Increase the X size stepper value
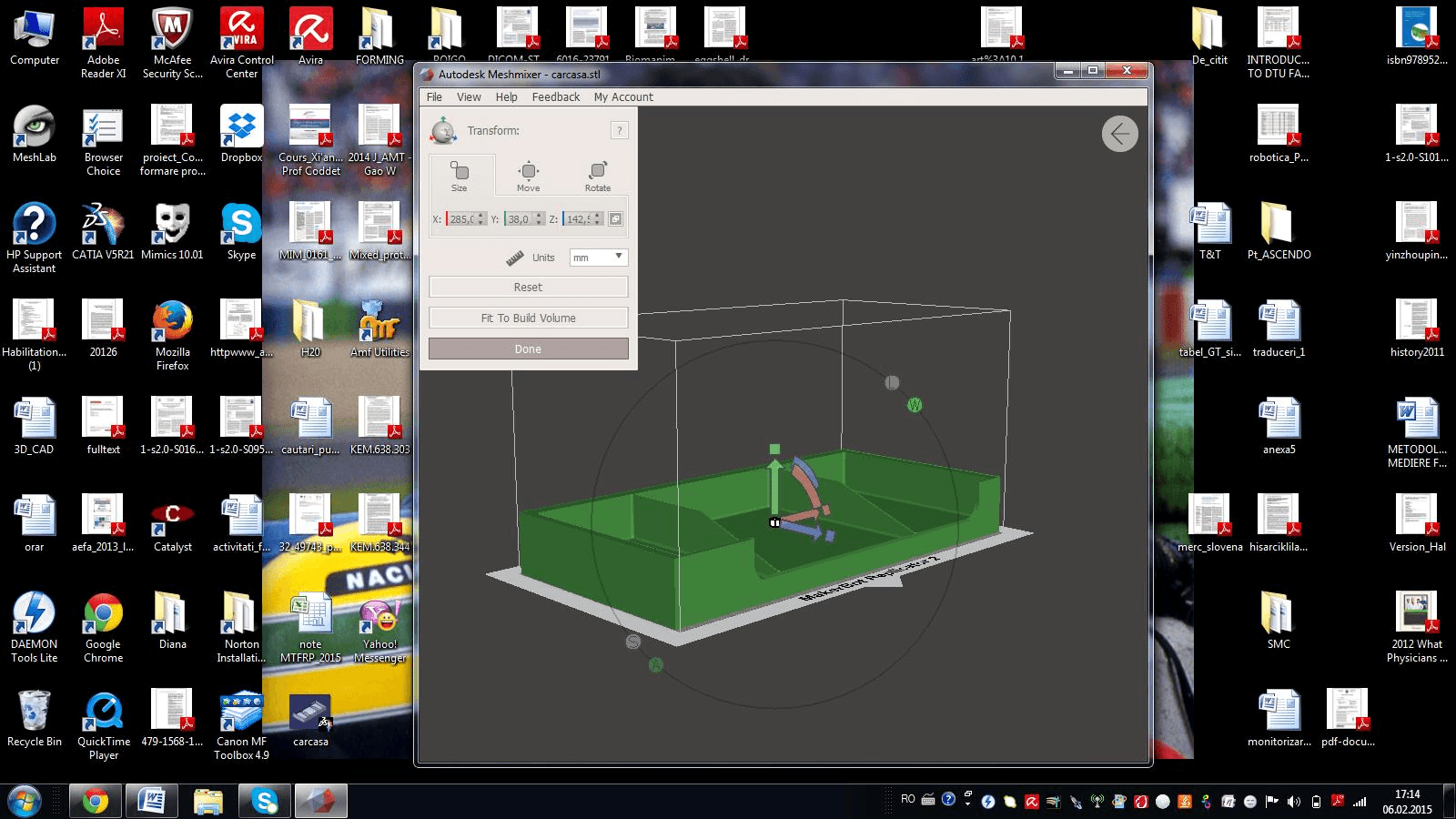The height and width of the screenshot is (819, 1456). [x=481, y=216]
